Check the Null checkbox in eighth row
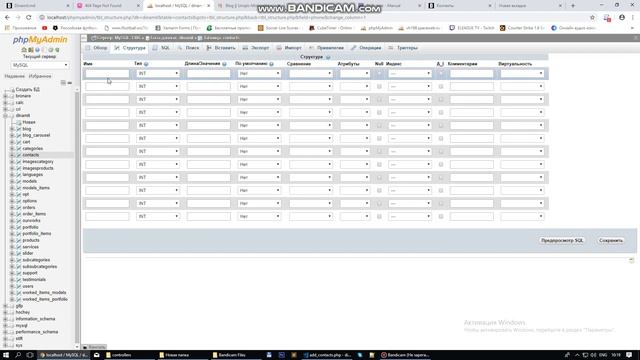 [379, 164]
